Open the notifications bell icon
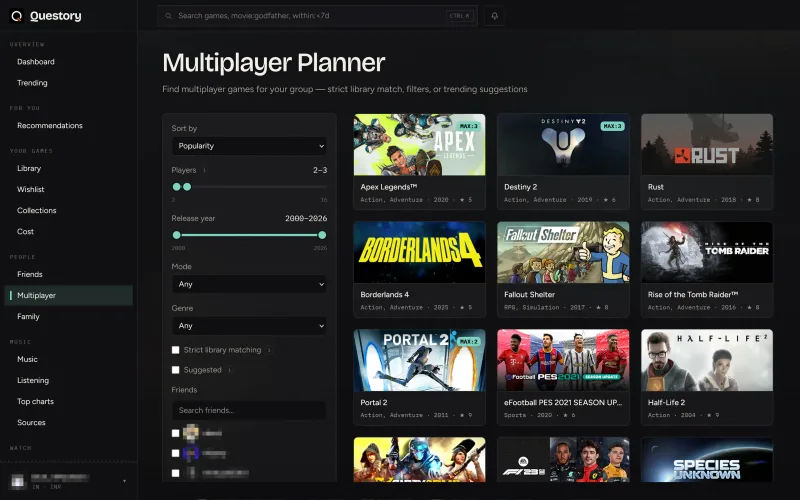Viewport: 800px width, 500px height. [494, 16]
